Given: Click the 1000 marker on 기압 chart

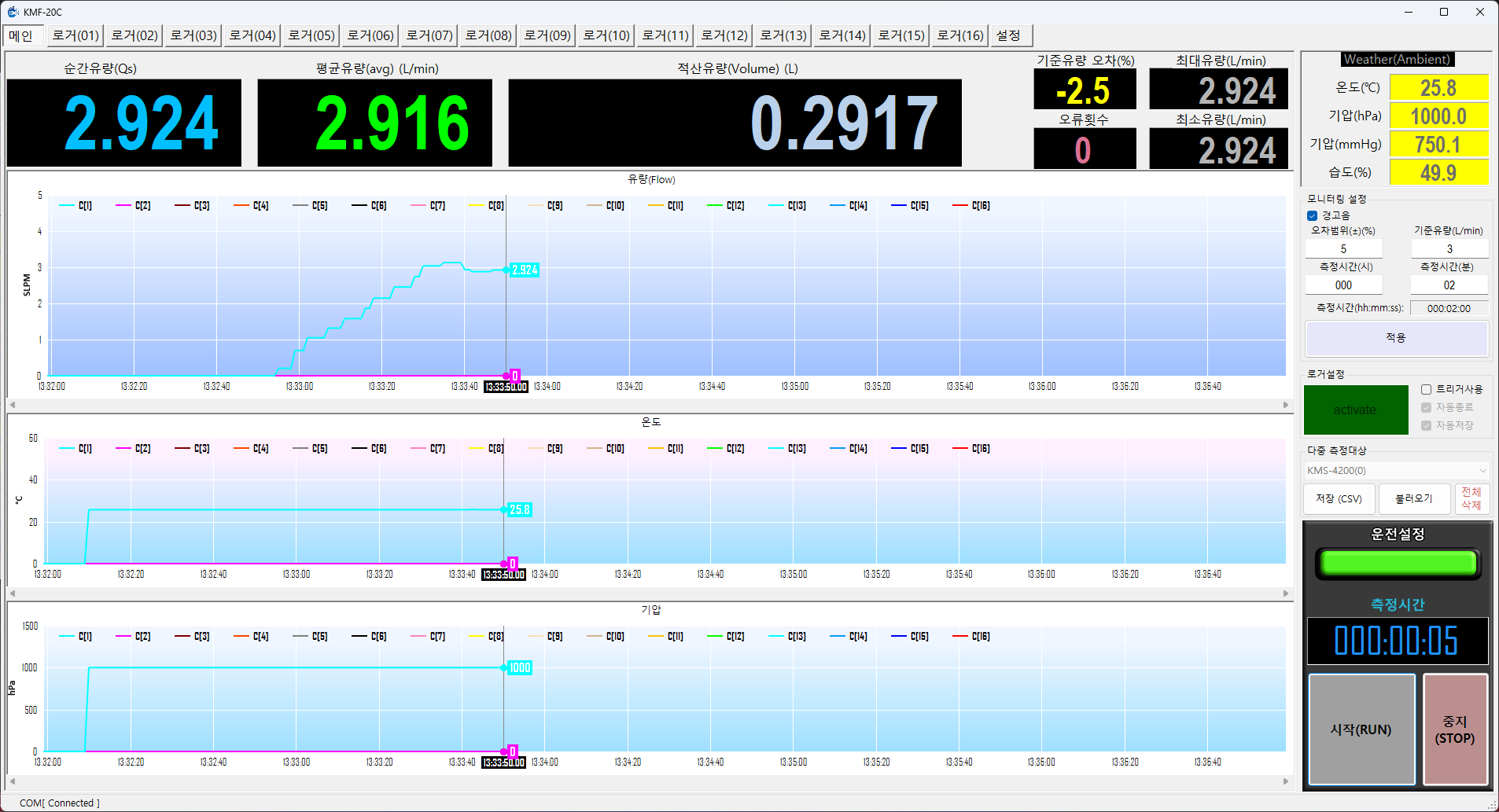Looking at the screenshot, I should coord(520,668).
